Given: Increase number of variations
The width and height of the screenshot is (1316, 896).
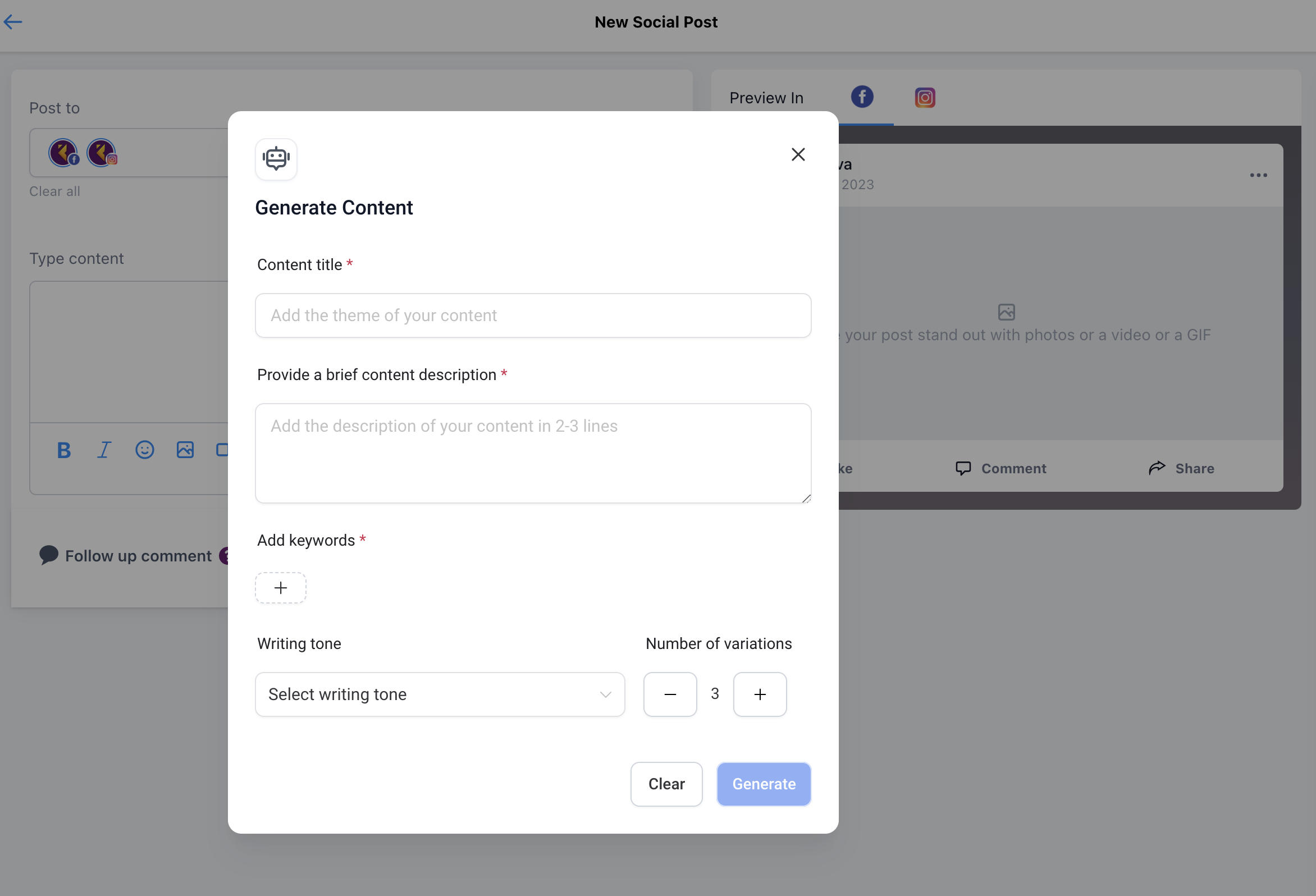Looking at the screenshot, I should [760, 694].
